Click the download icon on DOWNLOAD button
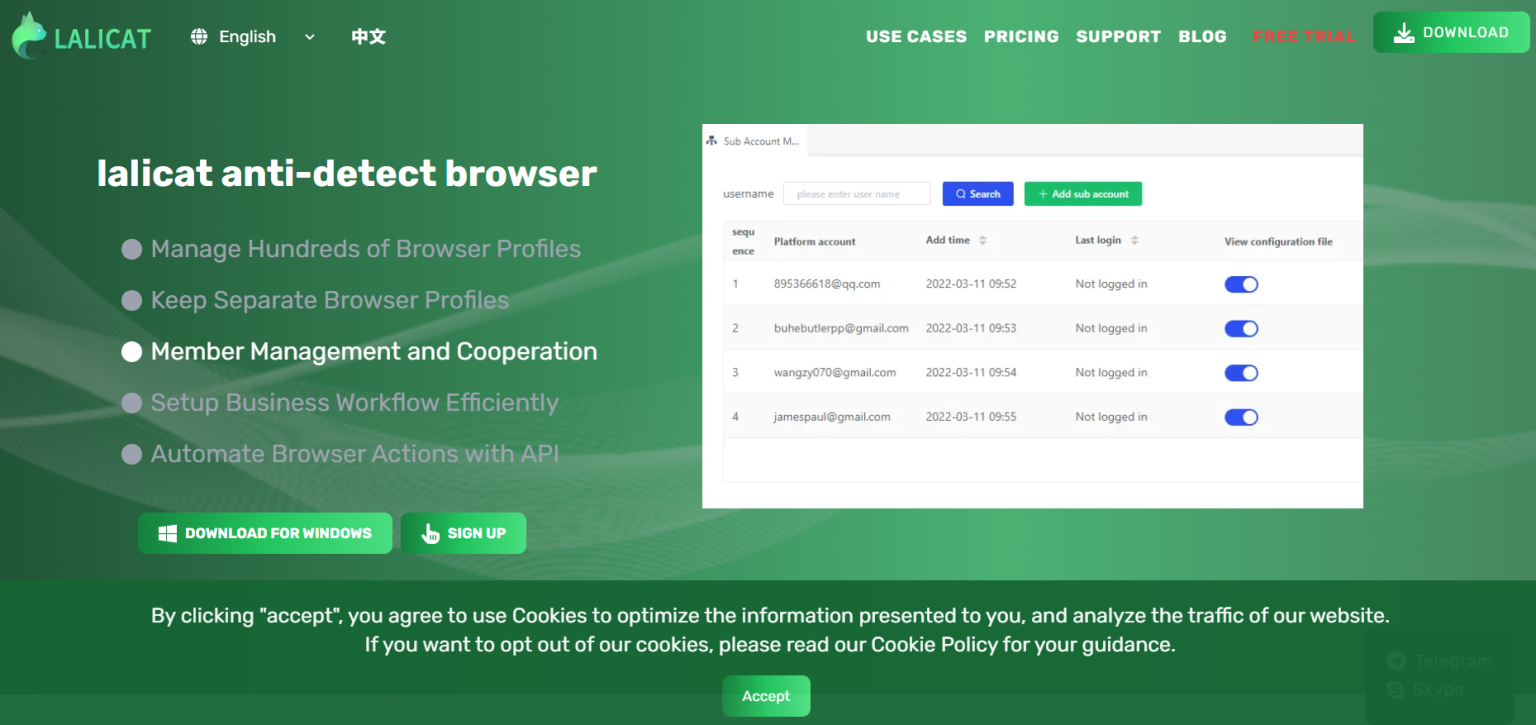The width and height of the screenshot is (1536, 725). [1406, 31]
